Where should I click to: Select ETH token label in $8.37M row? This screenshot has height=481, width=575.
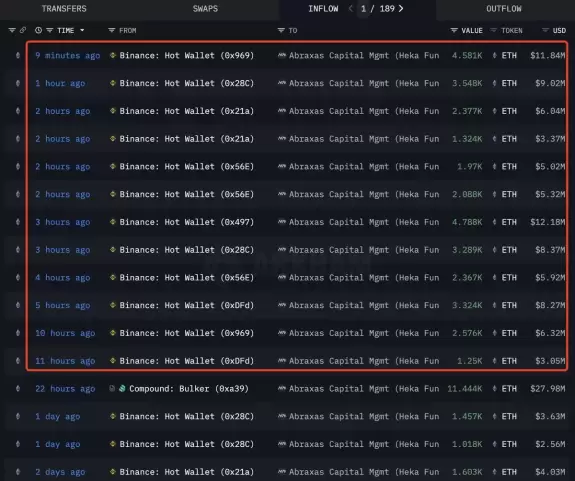pos(509,250)
